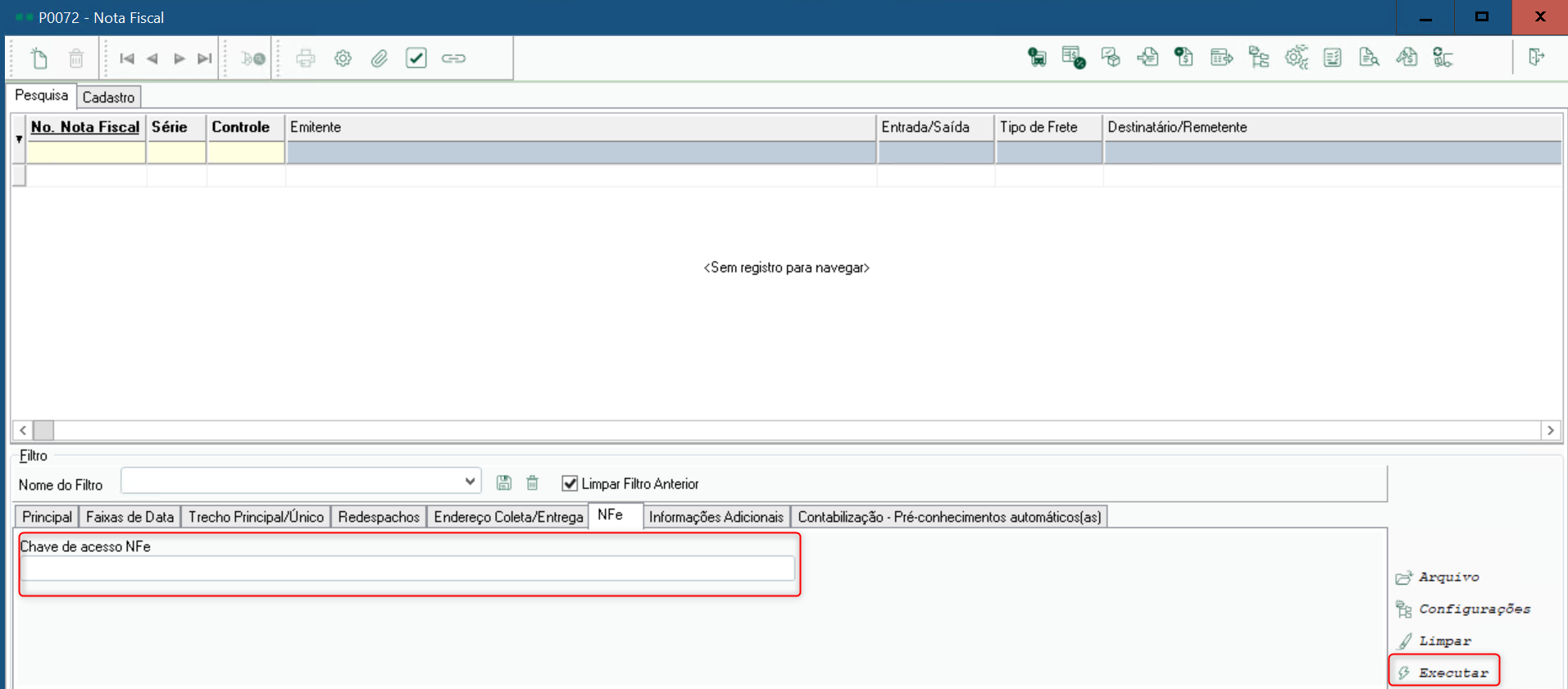Click the checkmark box toolbar icon
The height and width of the screenshot is (689, 1568).
tap(416, 58)
